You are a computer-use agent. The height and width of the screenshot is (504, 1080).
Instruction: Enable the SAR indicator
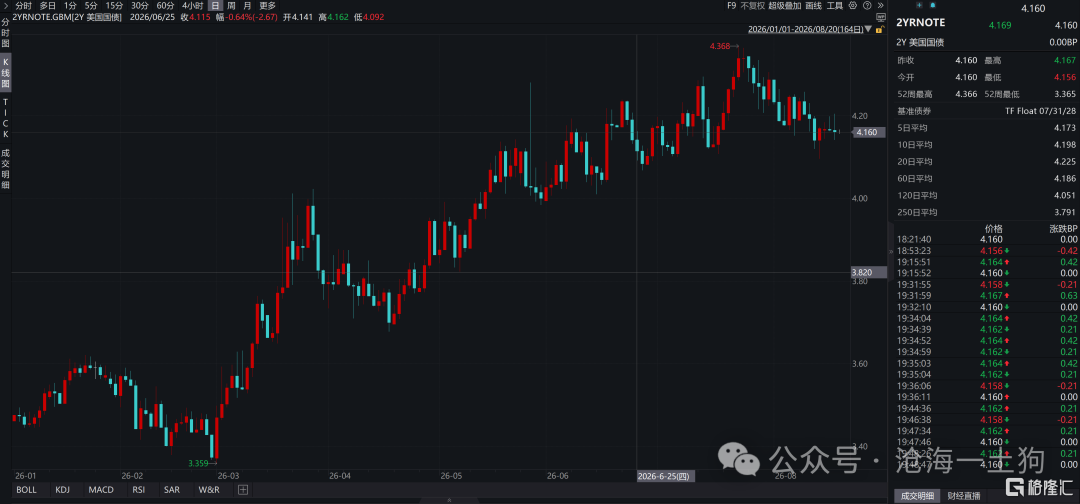click(172, 490)
